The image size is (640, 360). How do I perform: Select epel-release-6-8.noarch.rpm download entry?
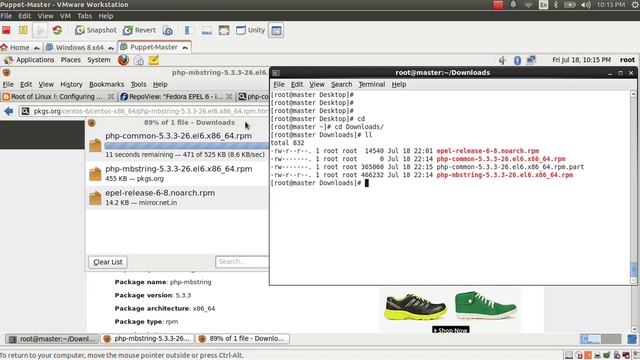click(177, 198)
